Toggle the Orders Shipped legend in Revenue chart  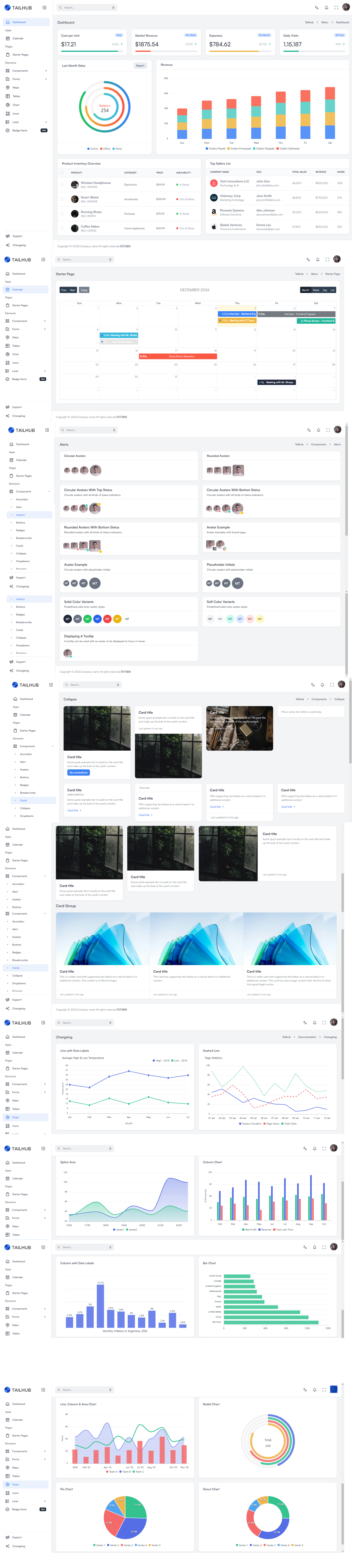pos(264,149)
